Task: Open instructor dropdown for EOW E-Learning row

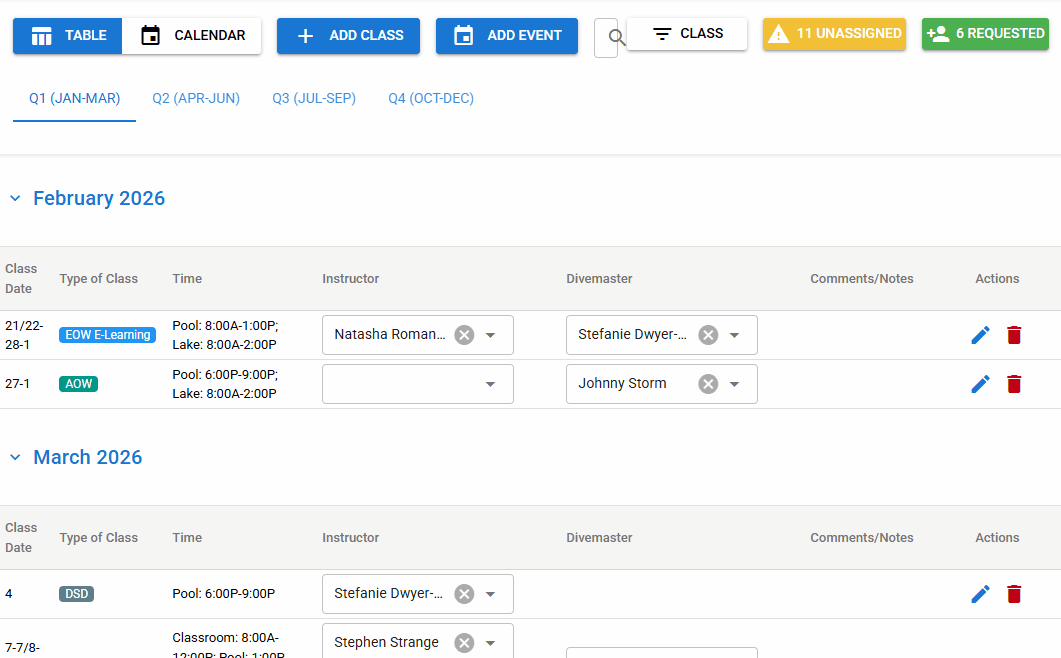Action: 491,335
